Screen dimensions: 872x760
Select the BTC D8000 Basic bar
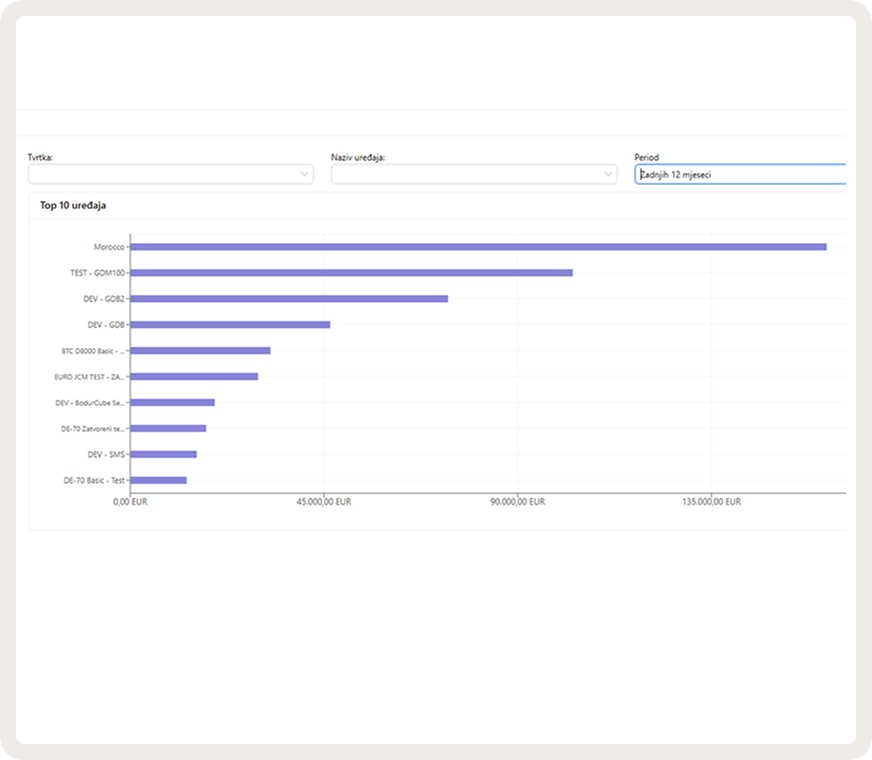point(200,350)
